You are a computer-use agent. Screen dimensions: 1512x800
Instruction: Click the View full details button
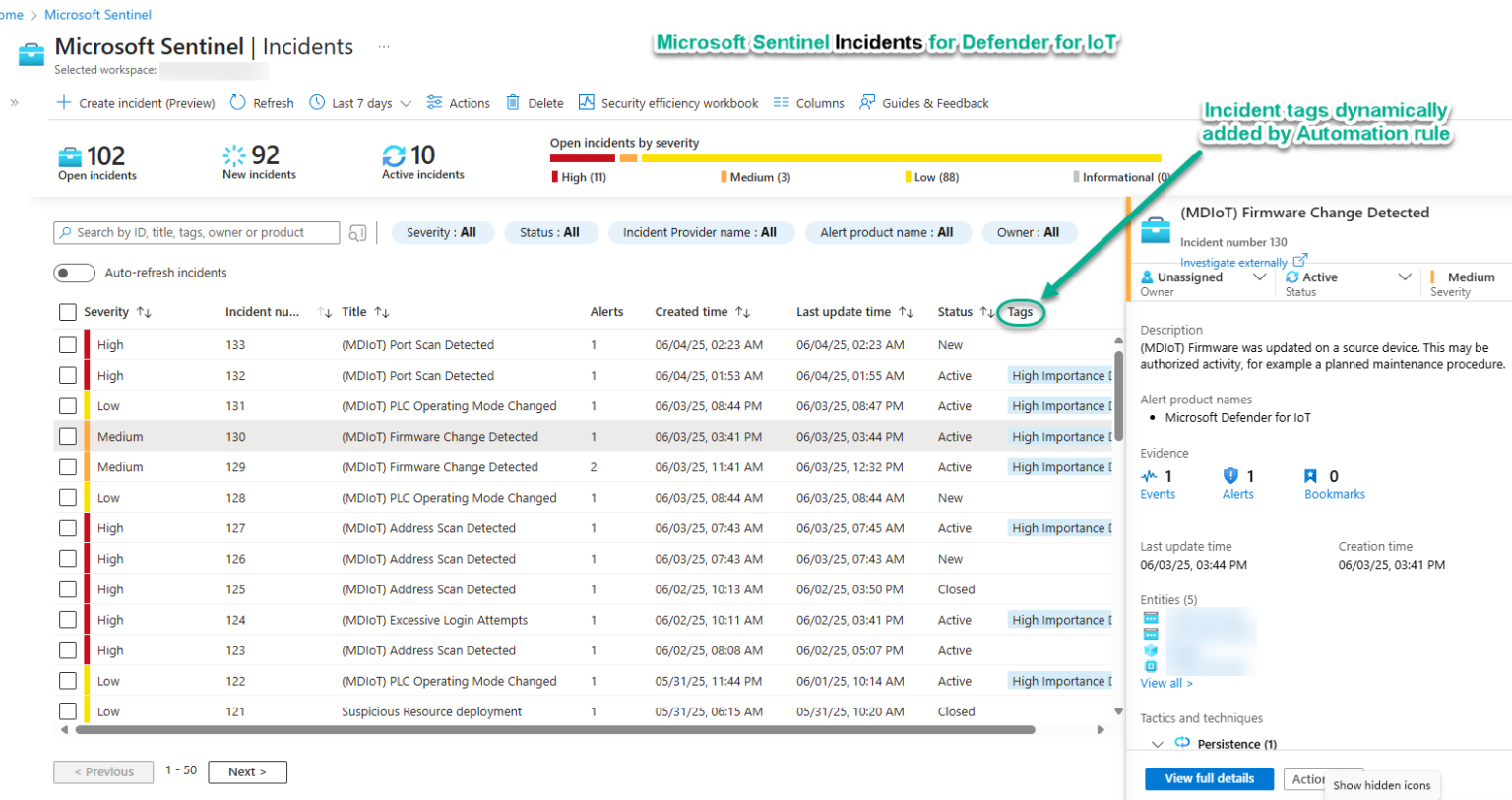(1210, 778)
